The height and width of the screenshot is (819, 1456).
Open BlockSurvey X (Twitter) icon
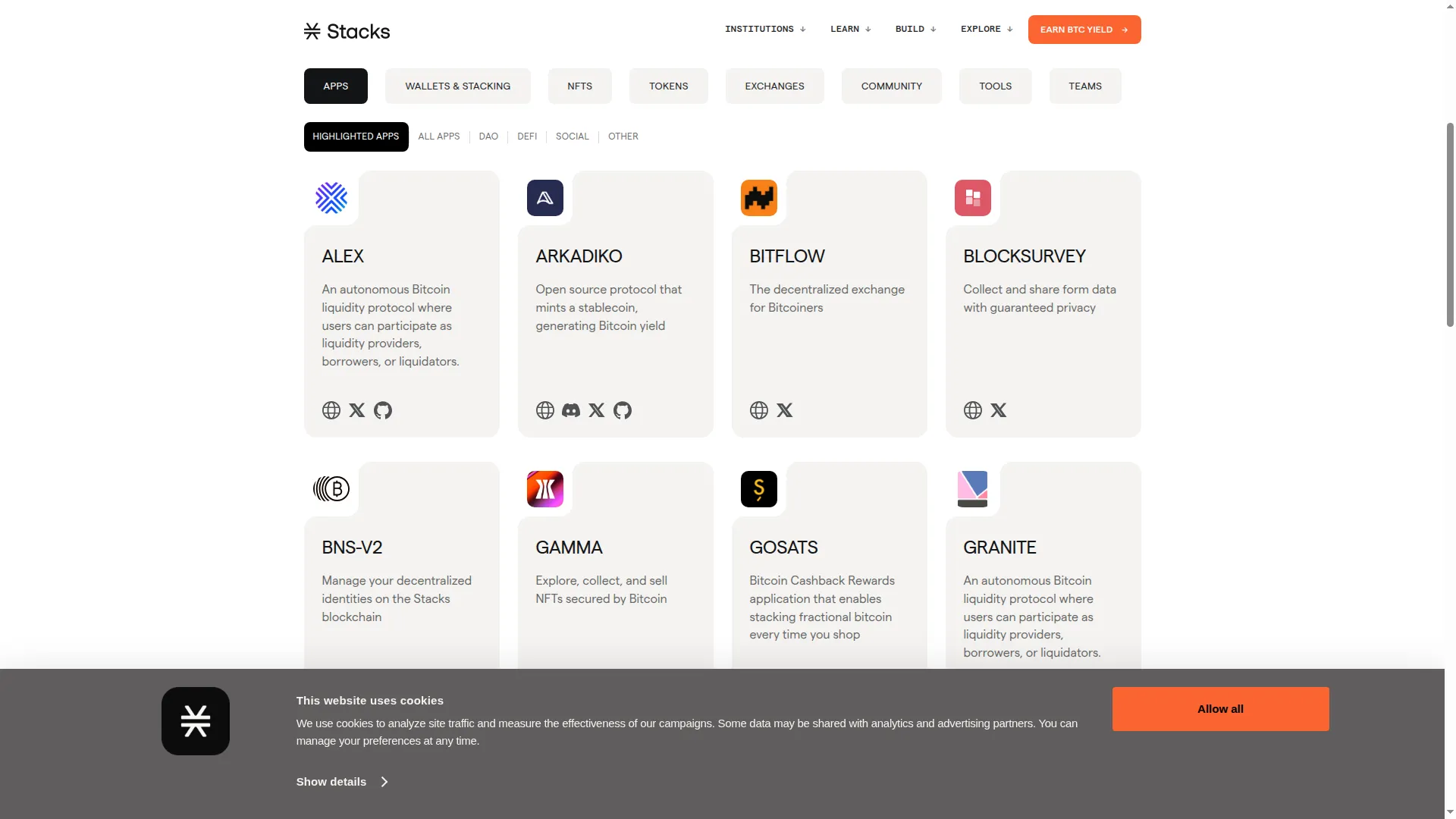point(999,410)
